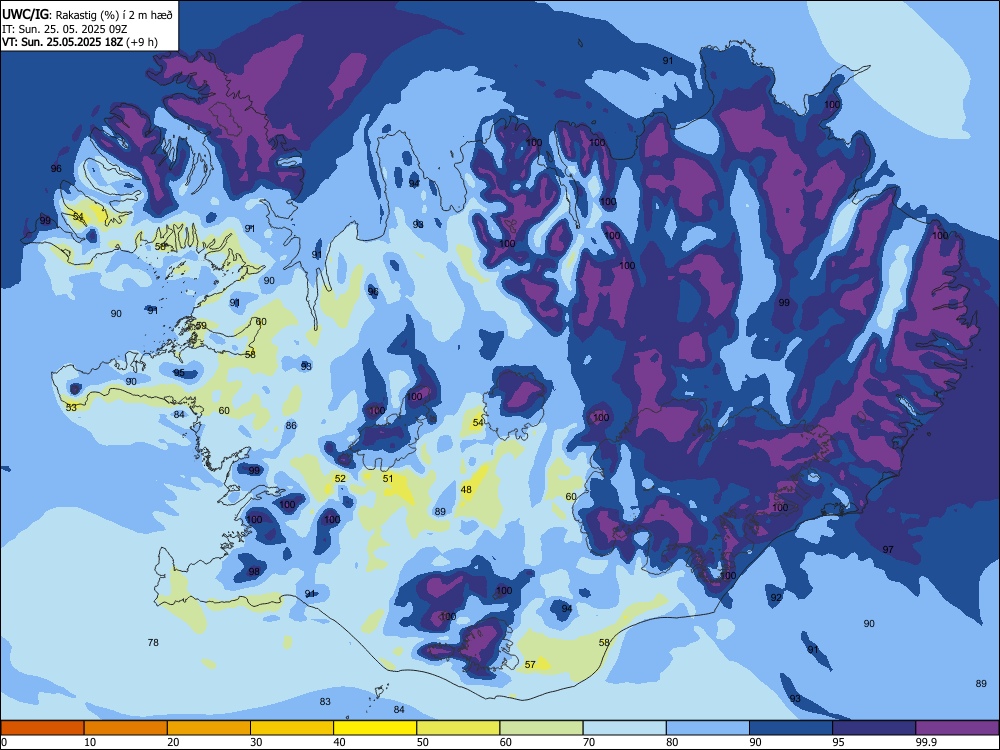1000x750 pixels.
Task: Click the value '92' off the southeast coast
Action: (776, 598)
